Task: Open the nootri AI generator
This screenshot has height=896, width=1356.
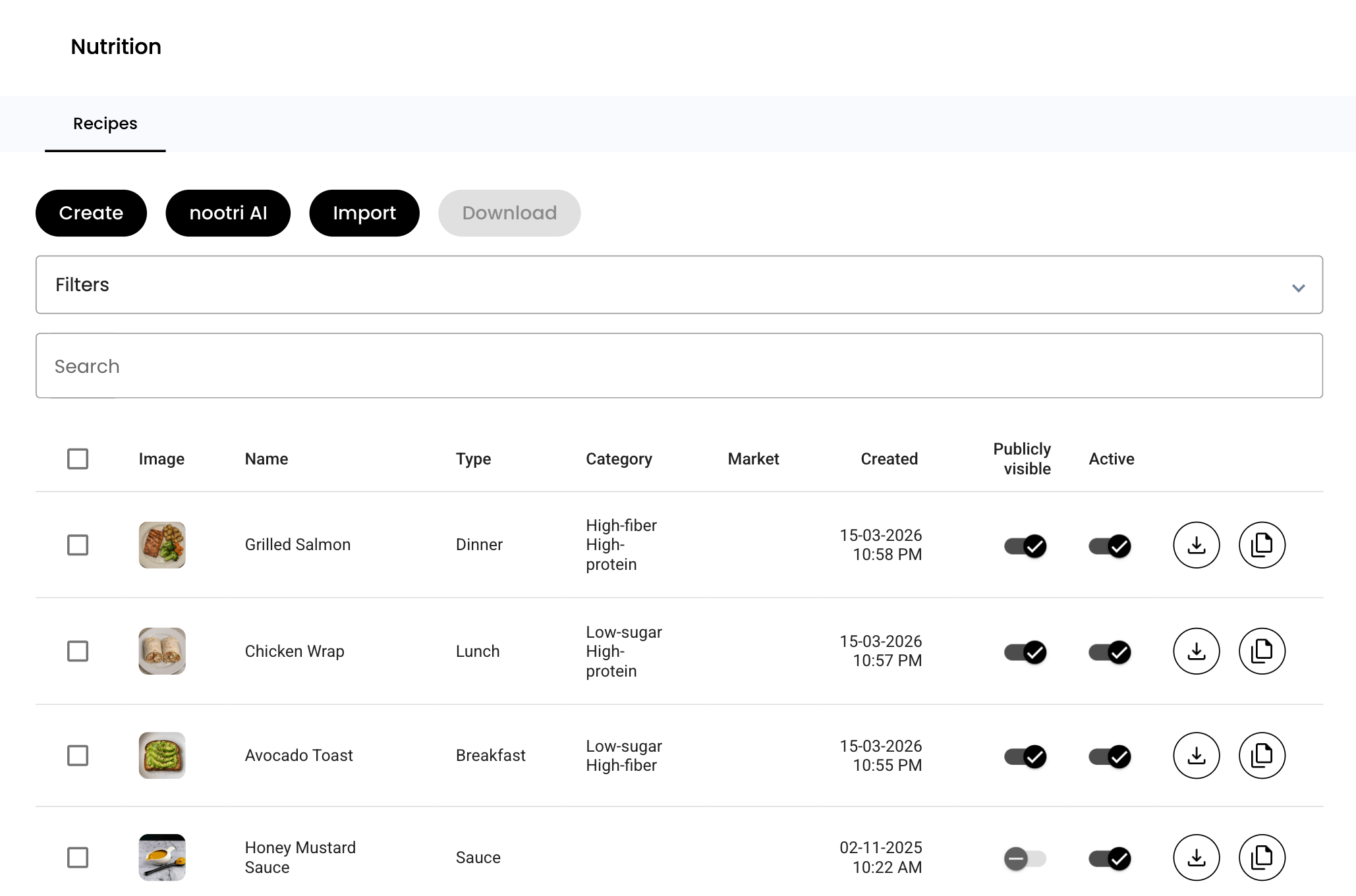Action: pos(228,213)
